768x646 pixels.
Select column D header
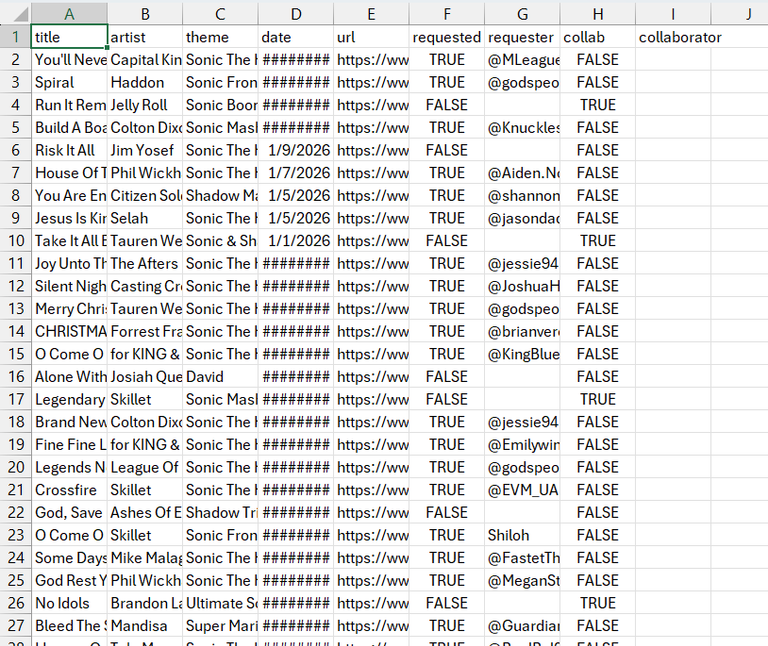click(x=296, y=14)
